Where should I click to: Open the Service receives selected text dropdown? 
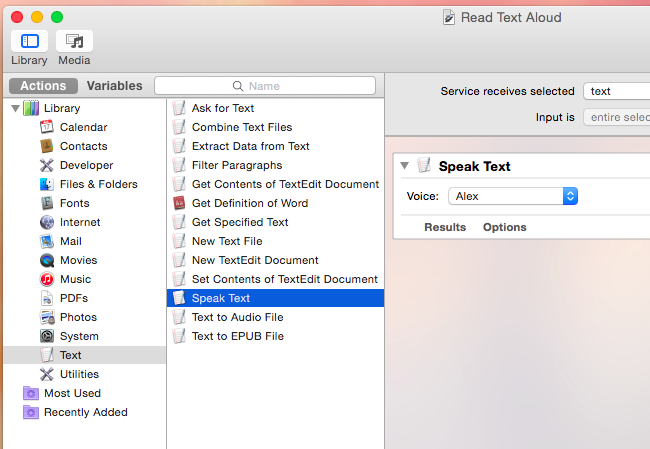click(x=615, y=91)
